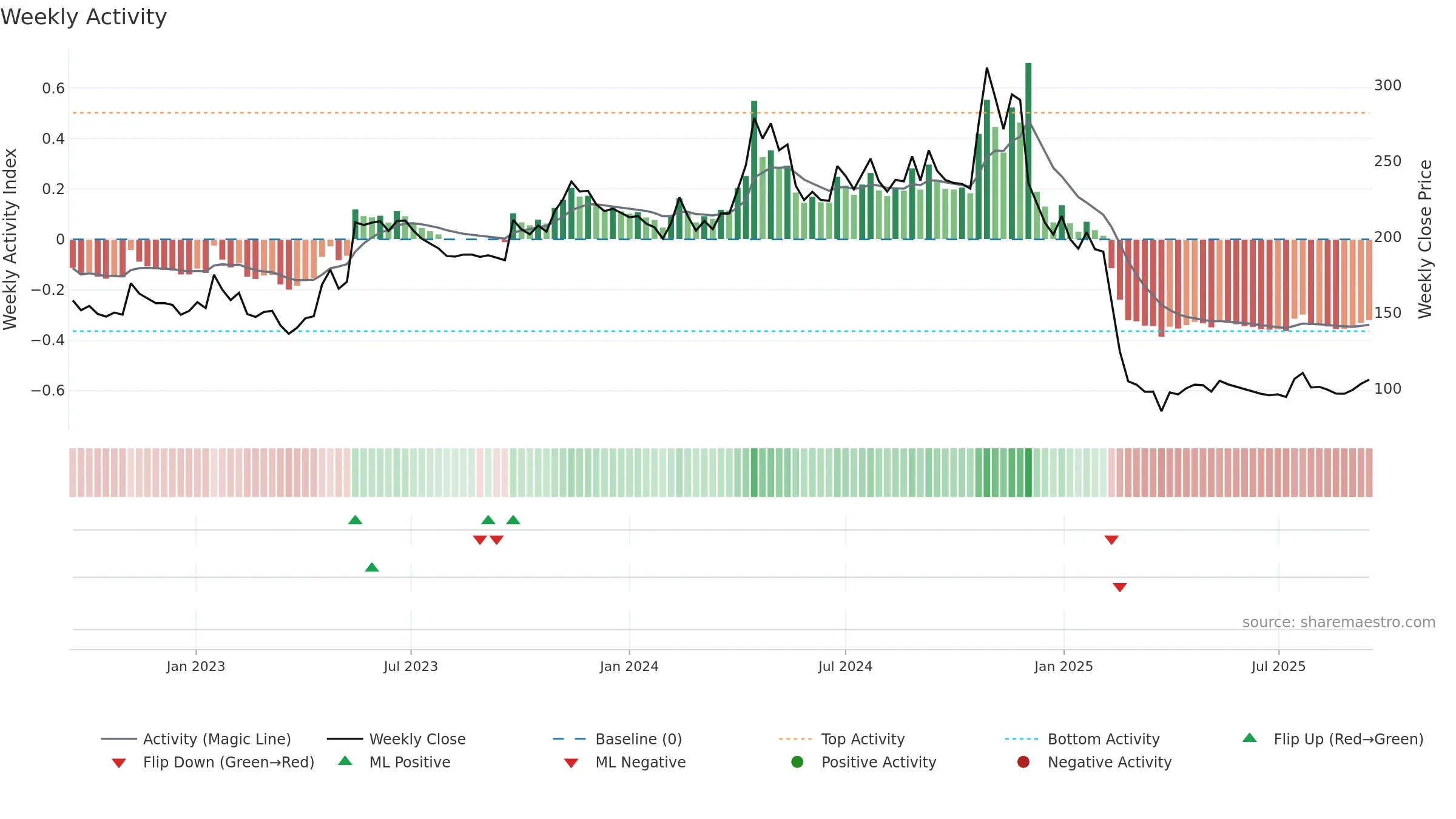
Task: Toggle the ML Negative legend entry
Action: click(625, 762)
